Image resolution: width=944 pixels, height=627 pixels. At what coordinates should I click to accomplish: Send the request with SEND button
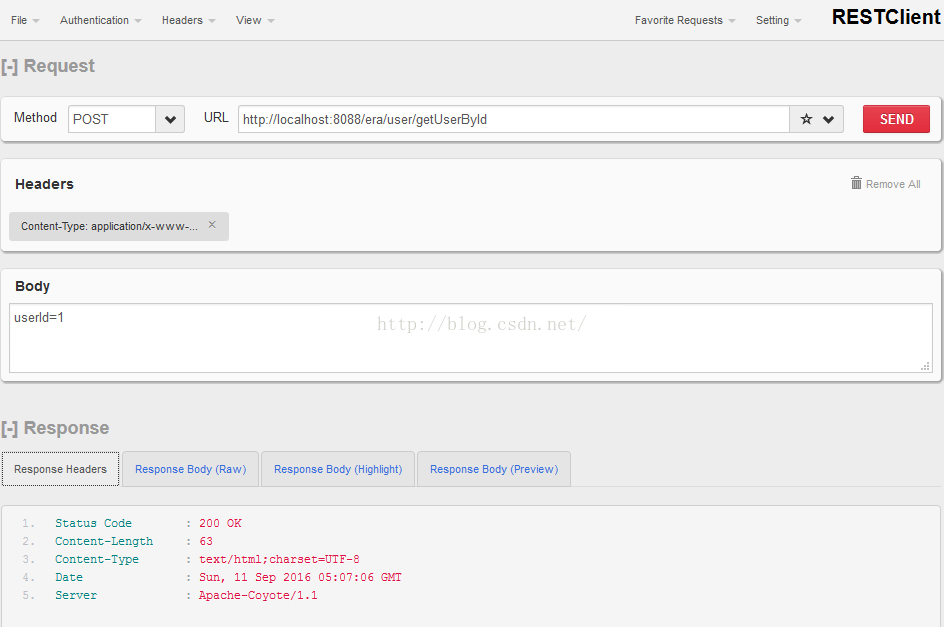[x=896, y=119]
